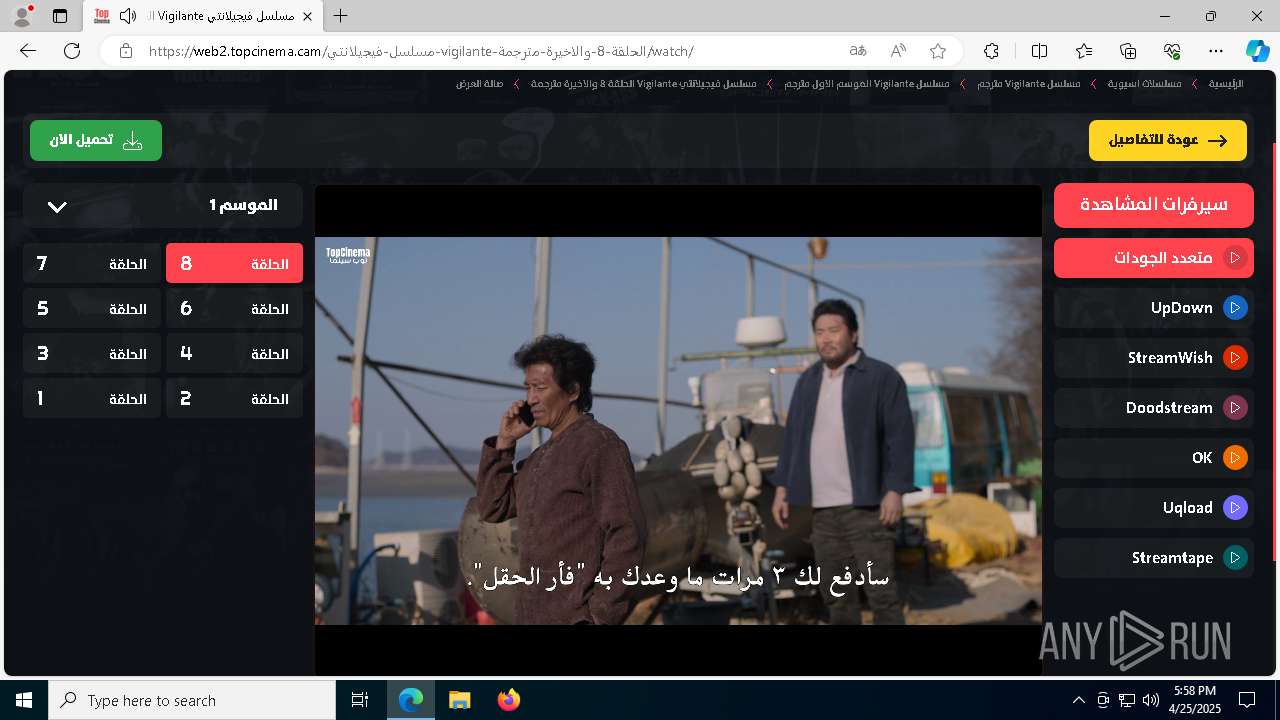Open Edge settings and more menu
Viewport: 1280px width, 720px height.
point(1216,51)
